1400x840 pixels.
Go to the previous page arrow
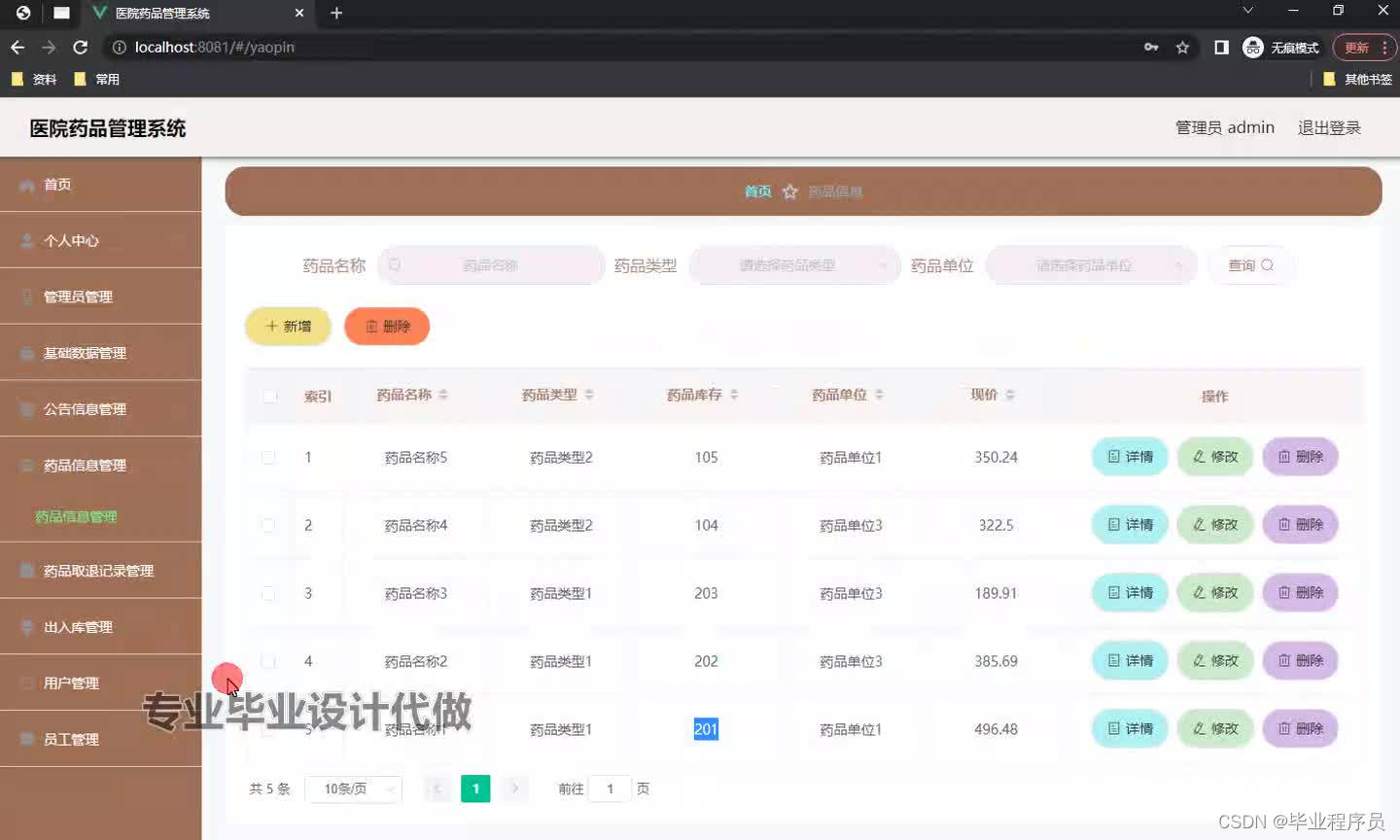pos(437,788)
